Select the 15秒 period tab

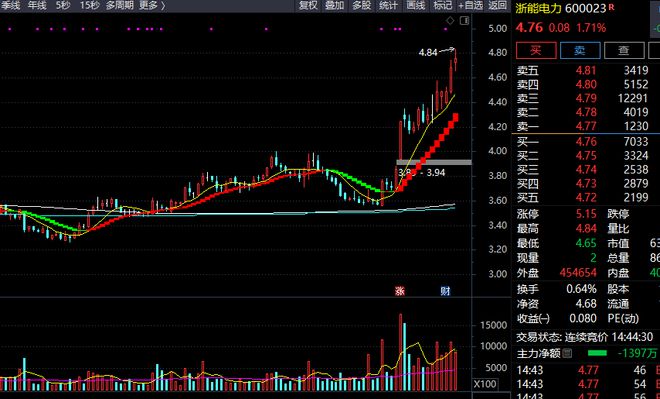[90, 5]
